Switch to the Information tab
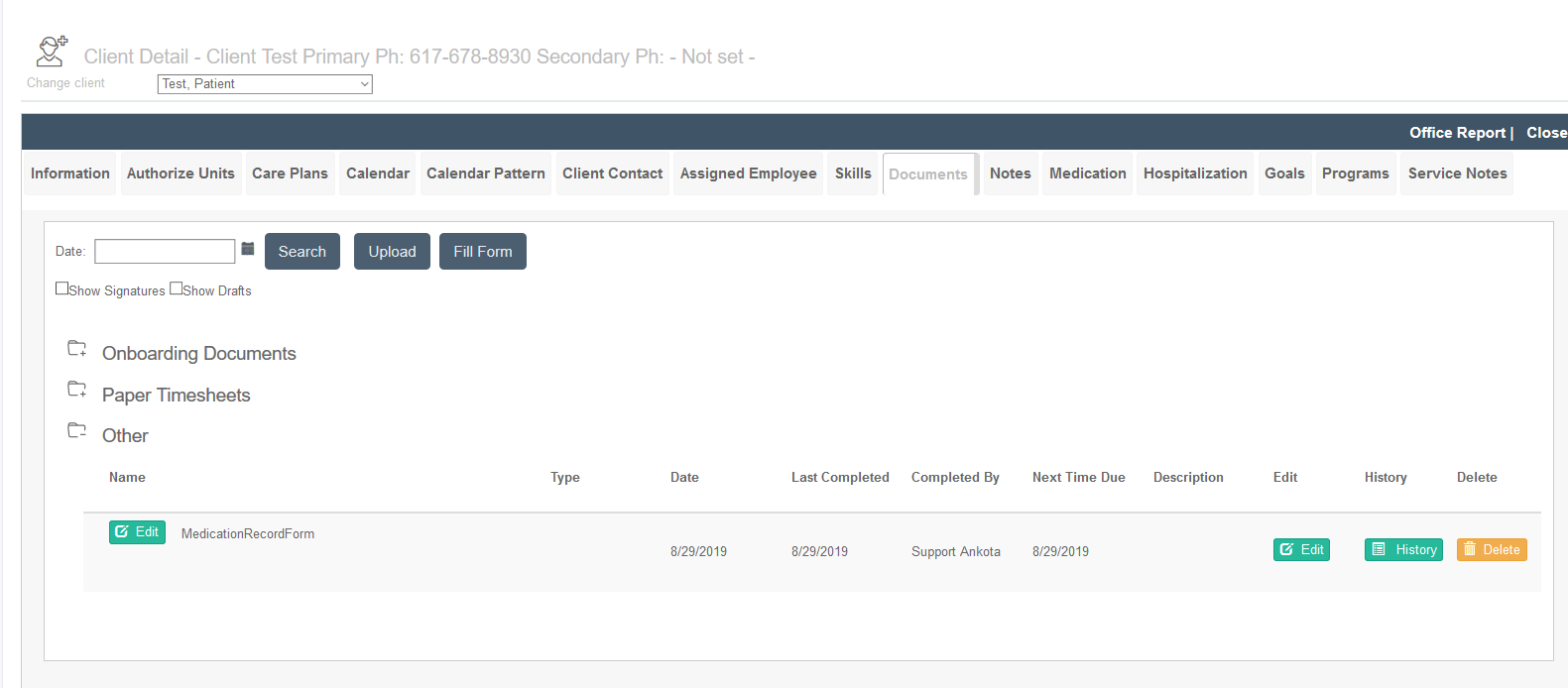This screenshot has width=1568, height=688. click(70, 173)
